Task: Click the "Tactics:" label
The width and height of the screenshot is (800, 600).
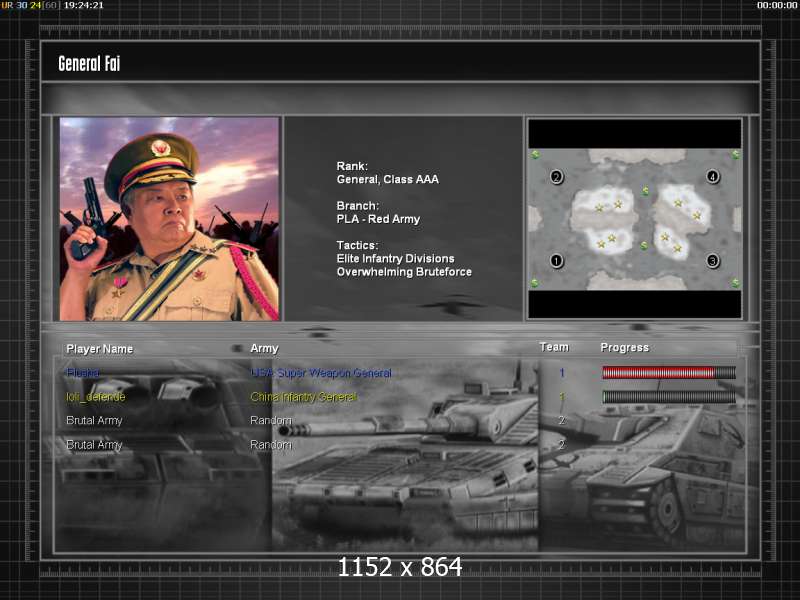Action: click(357, 245)
